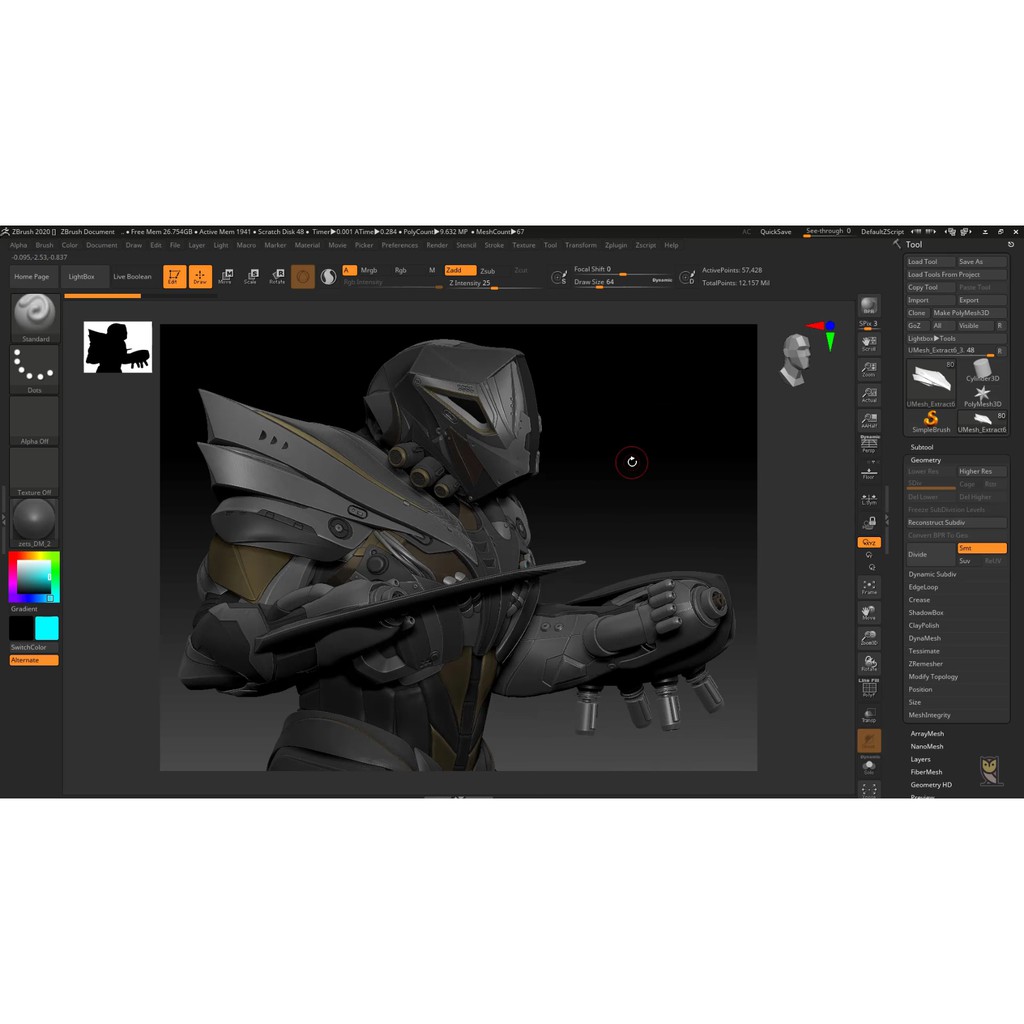Expand the DynaMesh section

(x=924, y=638)
